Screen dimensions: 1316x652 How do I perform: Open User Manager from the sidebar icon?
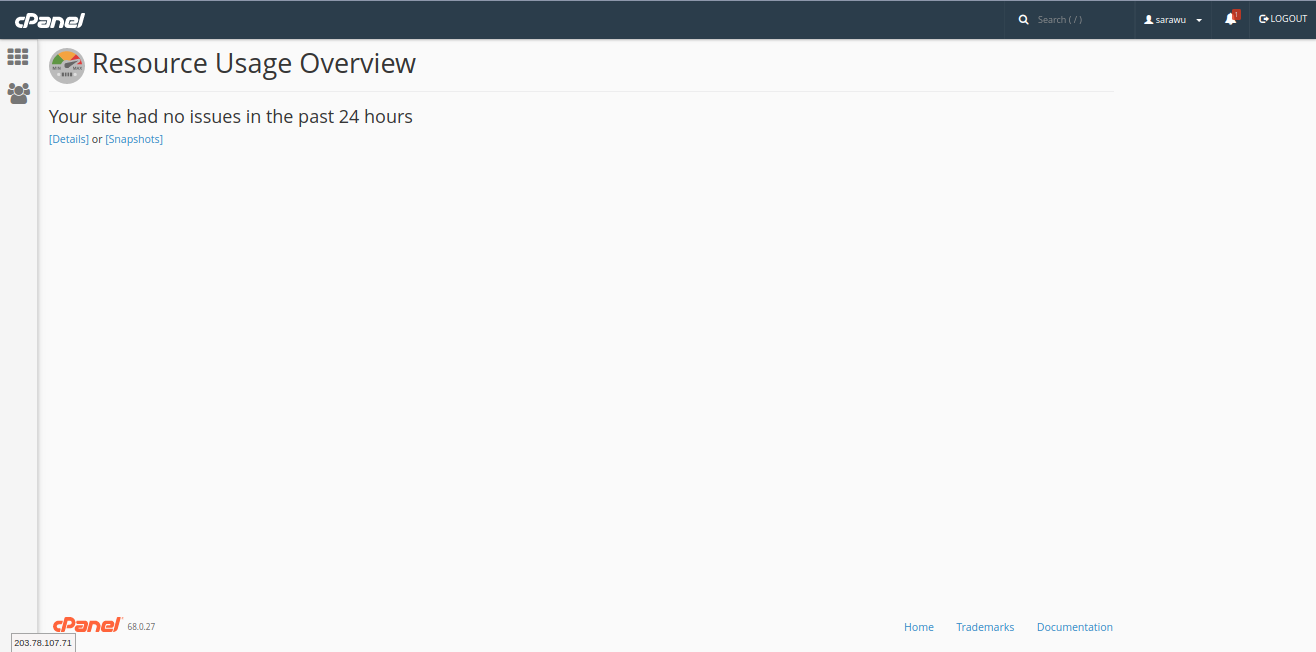coord(18,94)
